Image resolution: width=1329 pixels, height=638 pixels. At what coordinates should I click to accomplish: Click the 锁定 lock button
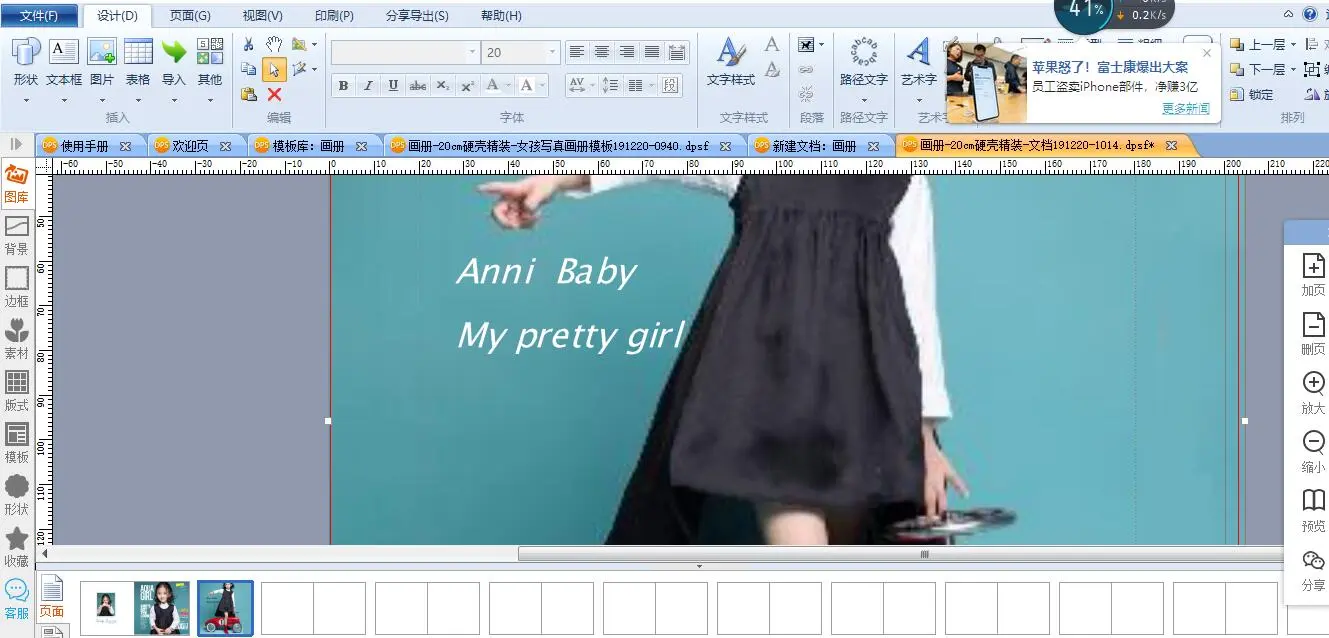coord(1251,94)
